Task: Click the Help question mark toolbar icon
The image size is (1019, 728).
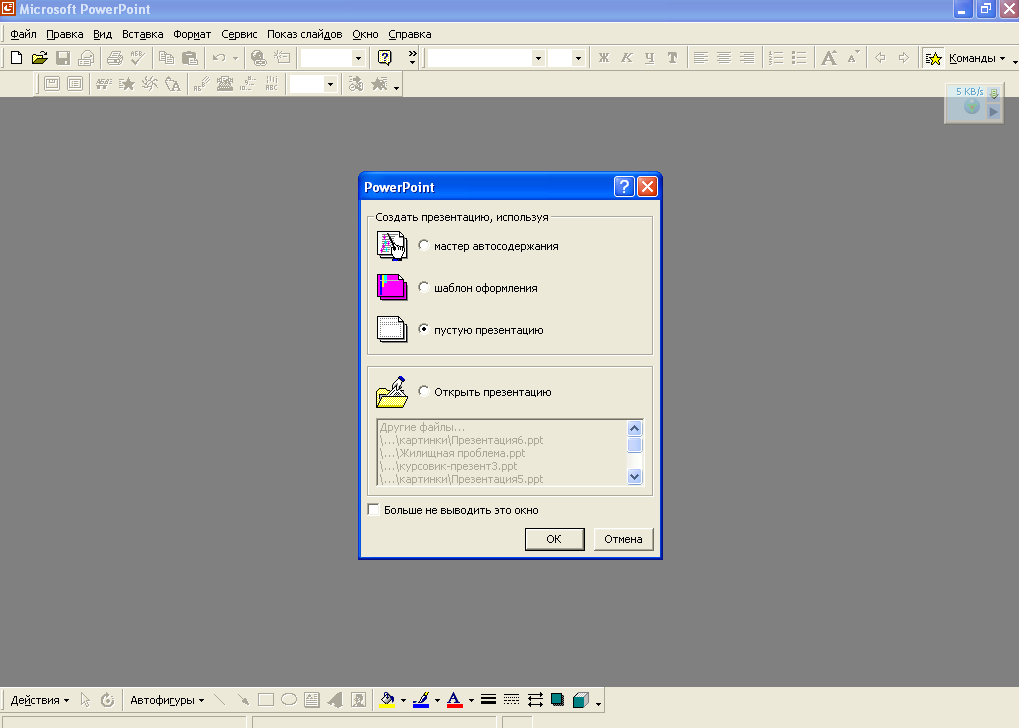Action: (x=385, y=58)
